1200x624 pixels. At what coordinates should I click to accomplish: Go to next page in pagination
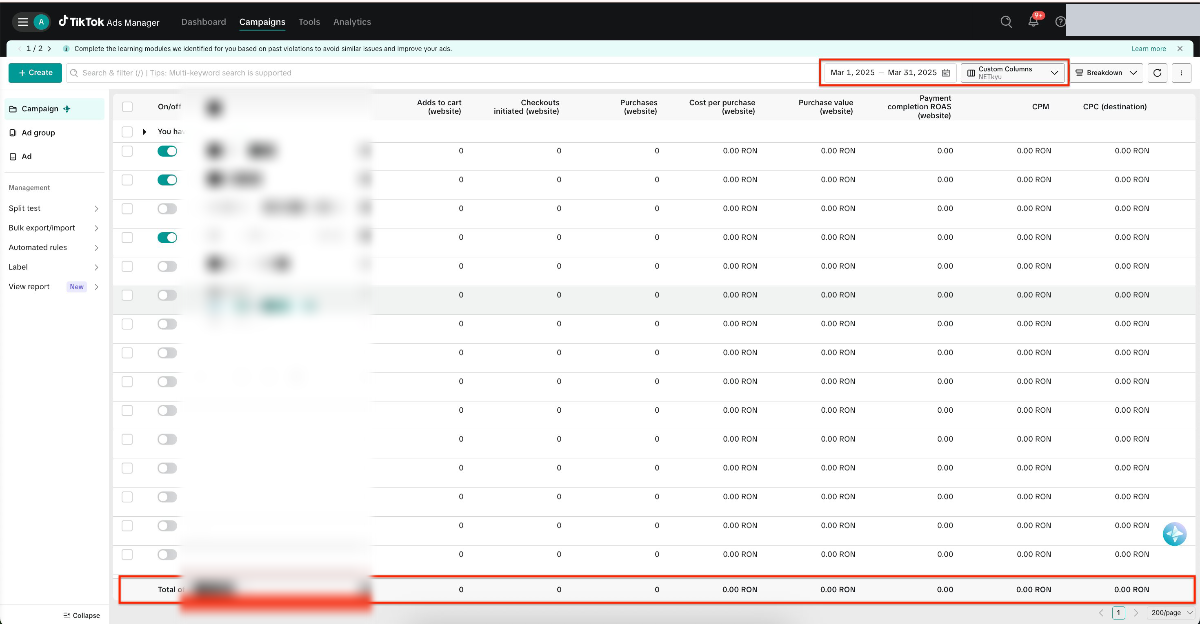click(x=1136, y=612)
